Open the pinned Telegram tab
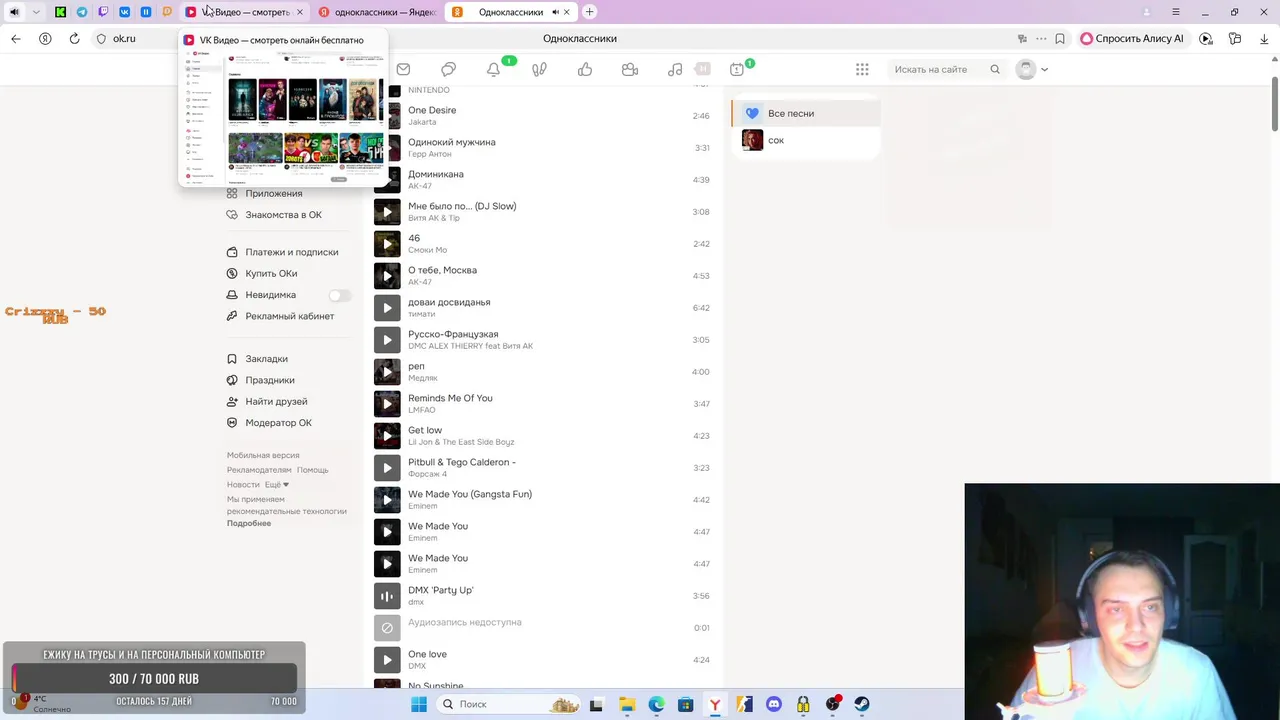The width and height of the screenshot is (1280, 720). (x=81, y=12)
